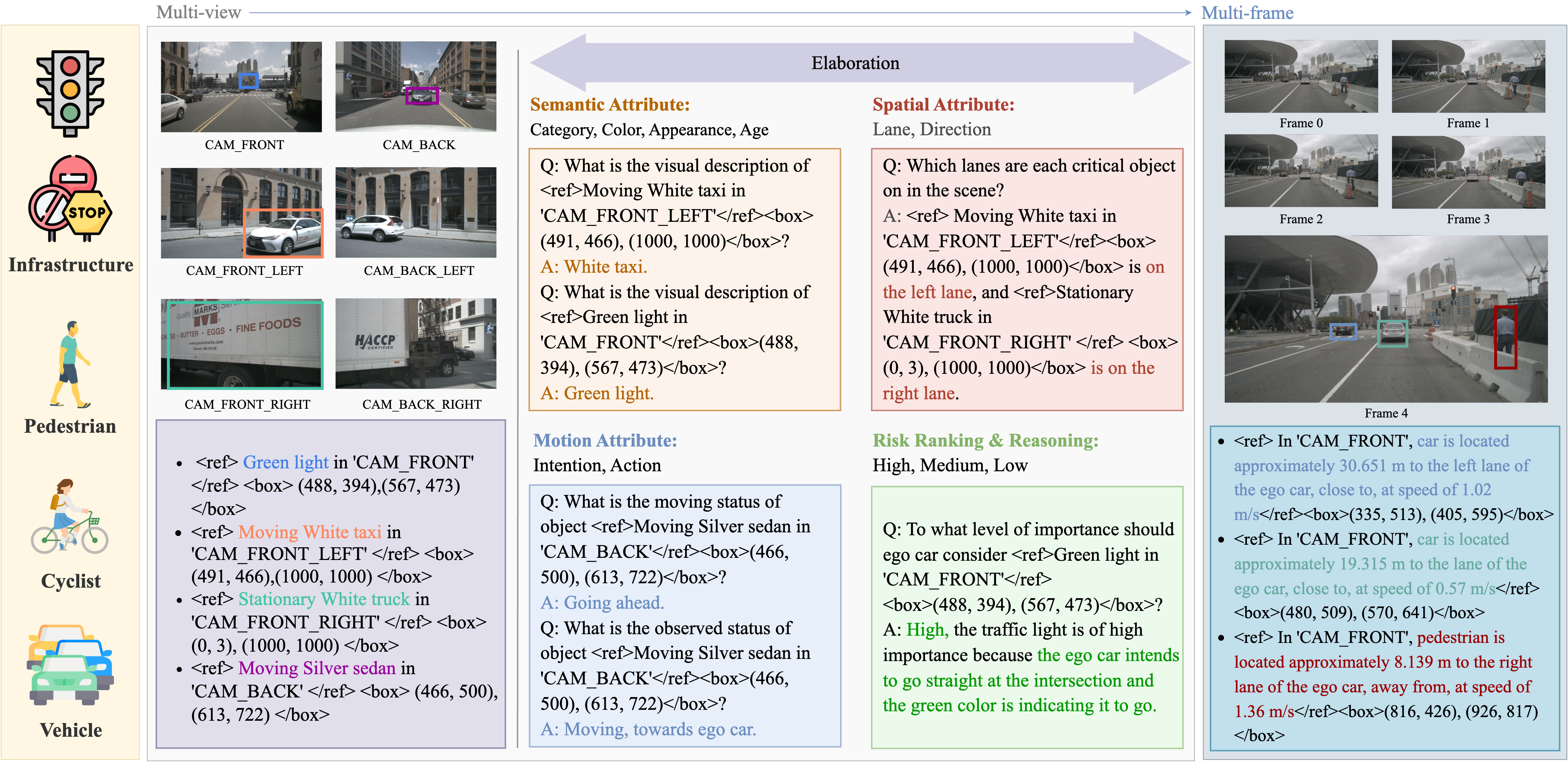Click the Semantic Attribute heading

pyautogui.click(x=609, y=105)
